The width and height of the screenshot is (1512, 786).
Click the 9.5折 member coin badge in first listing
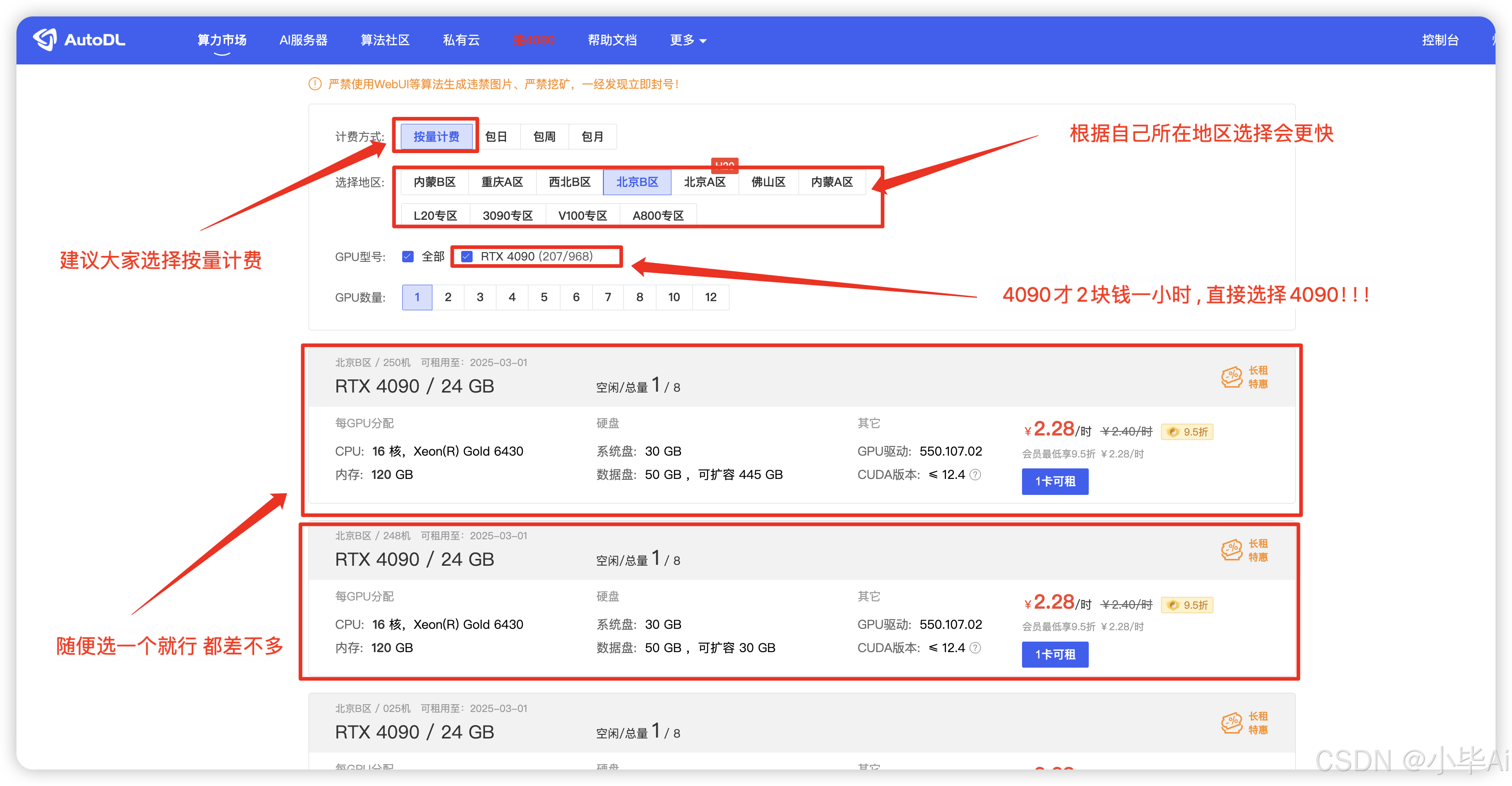[1187, 431]
